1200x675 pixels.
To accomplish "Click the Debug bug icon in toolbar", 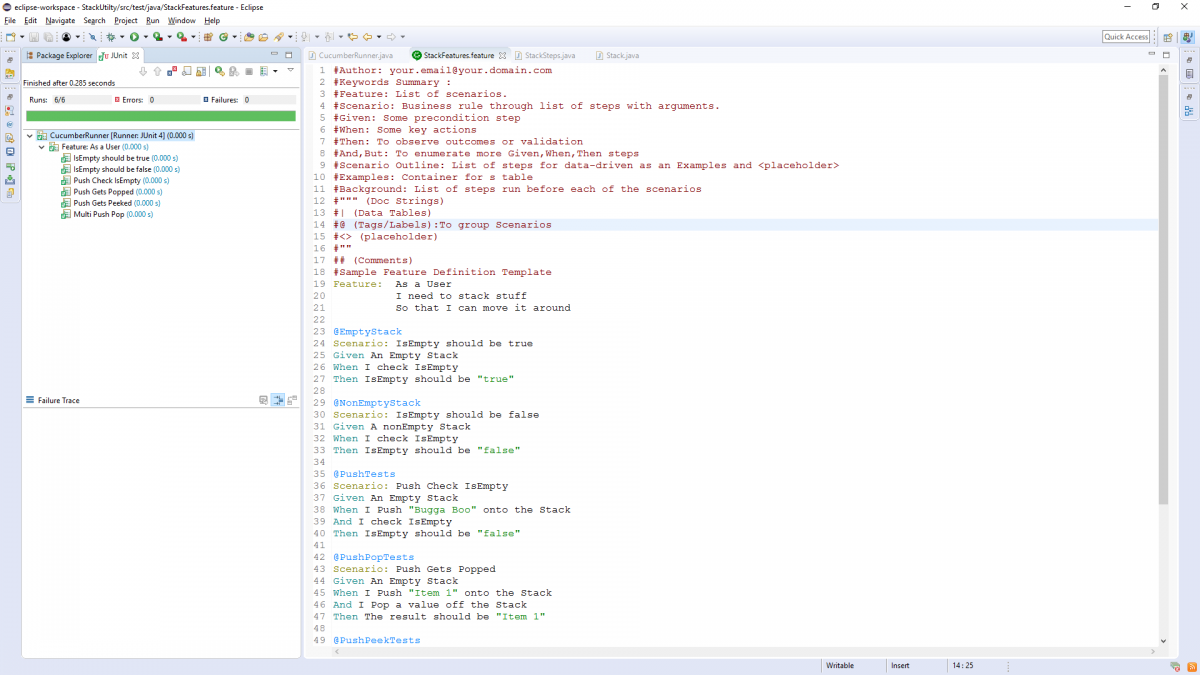I will [111, 36].
